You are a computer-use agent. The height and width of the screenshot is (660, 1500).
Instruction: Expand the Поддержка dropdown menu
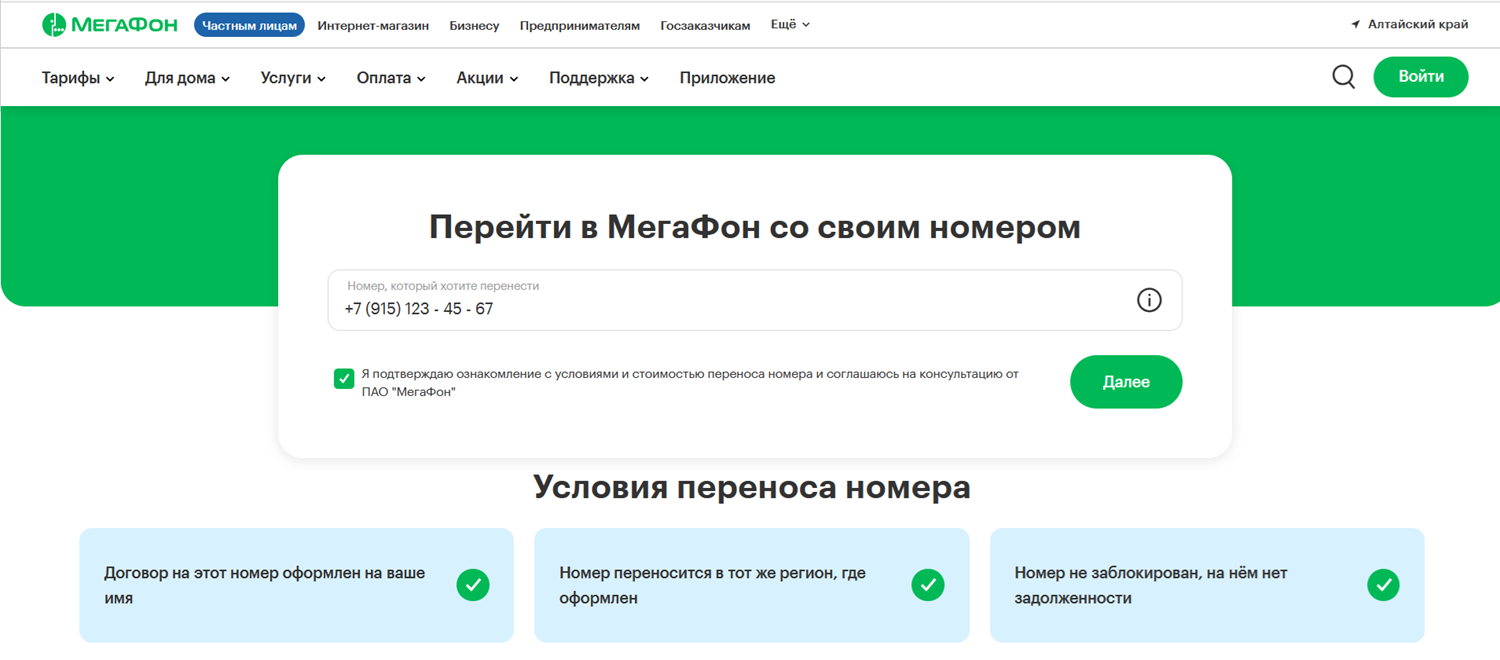599,78
